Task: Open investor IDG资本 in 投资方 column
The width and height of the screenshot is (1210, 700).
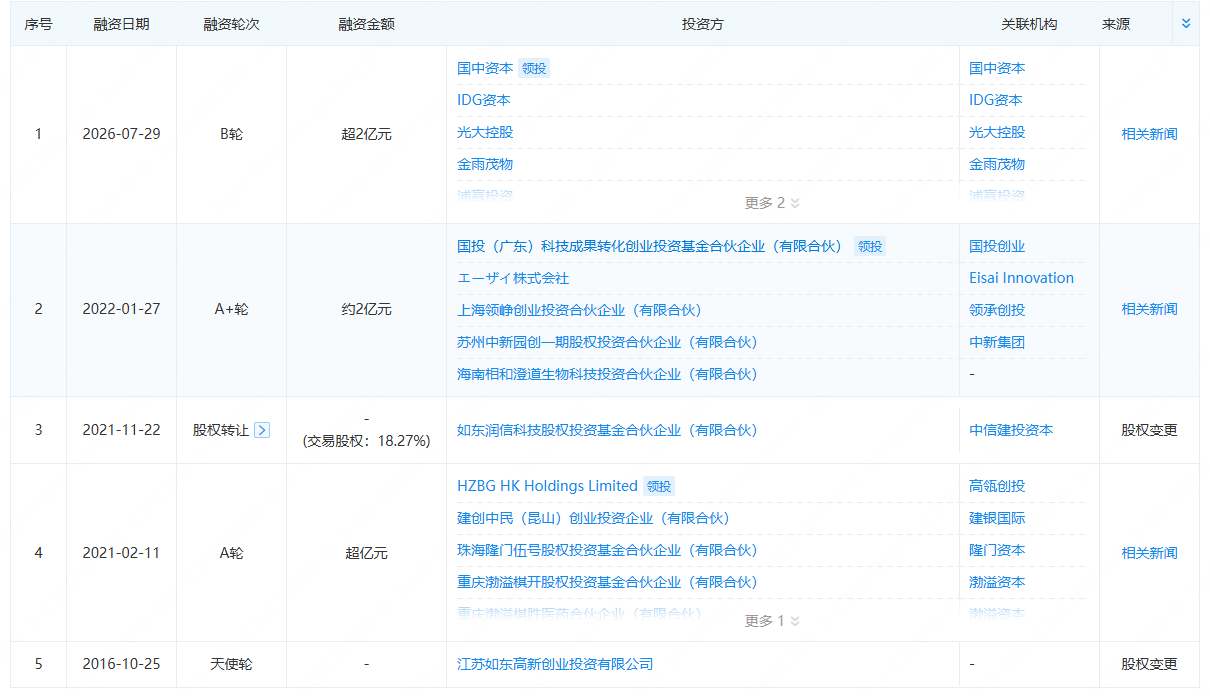Action: point(484,100)
